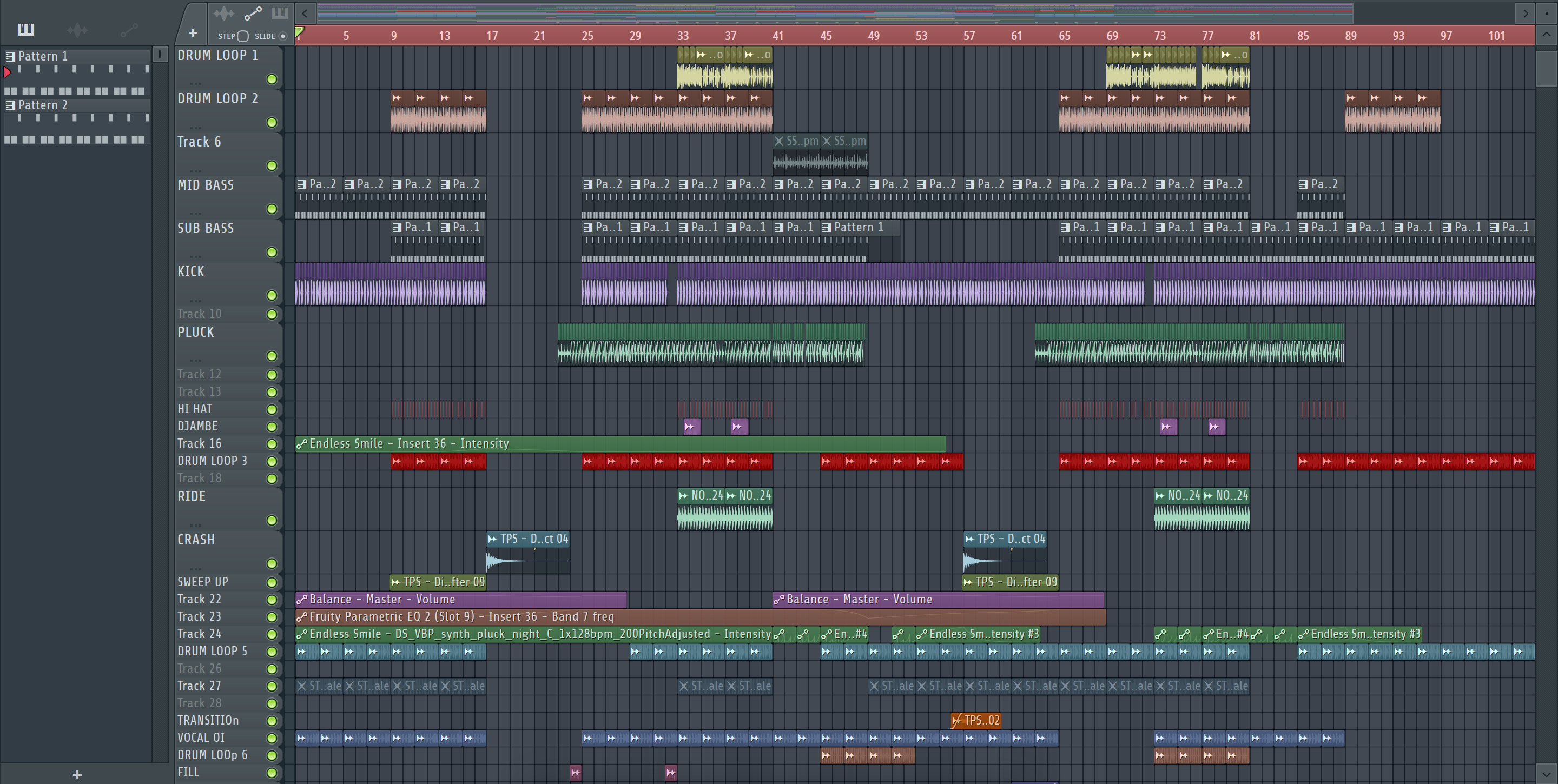Mute the SWEEP UP track

272,583
